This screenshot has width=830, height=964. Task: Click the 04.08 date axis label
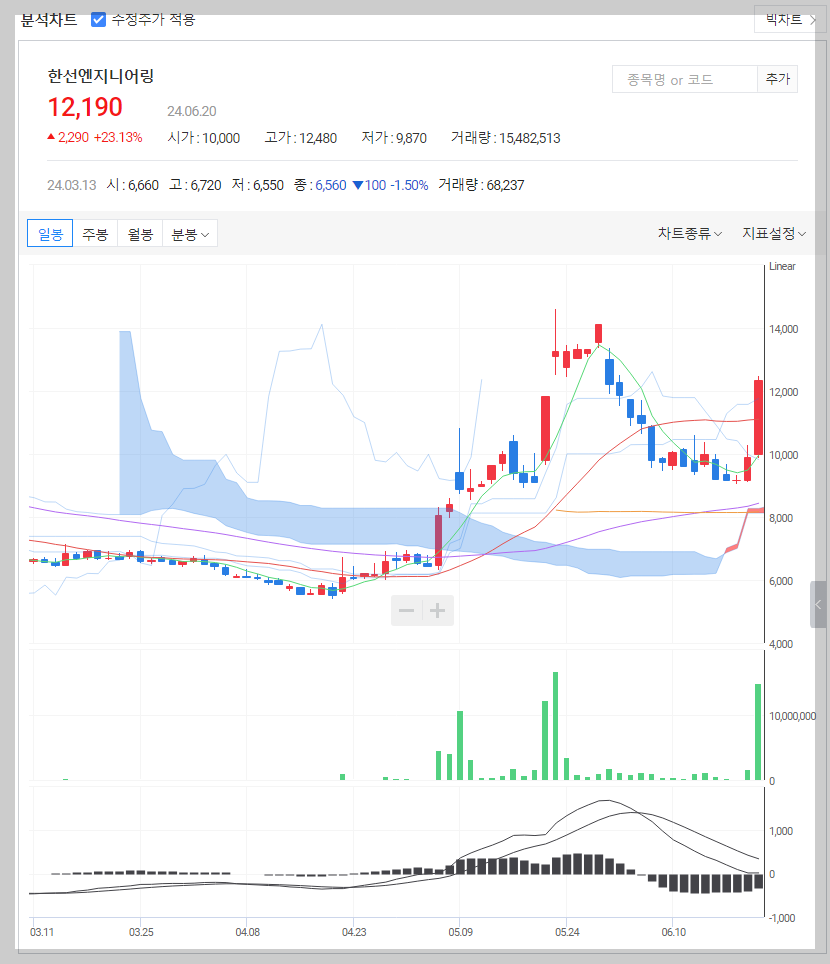(x=247, y=932)
